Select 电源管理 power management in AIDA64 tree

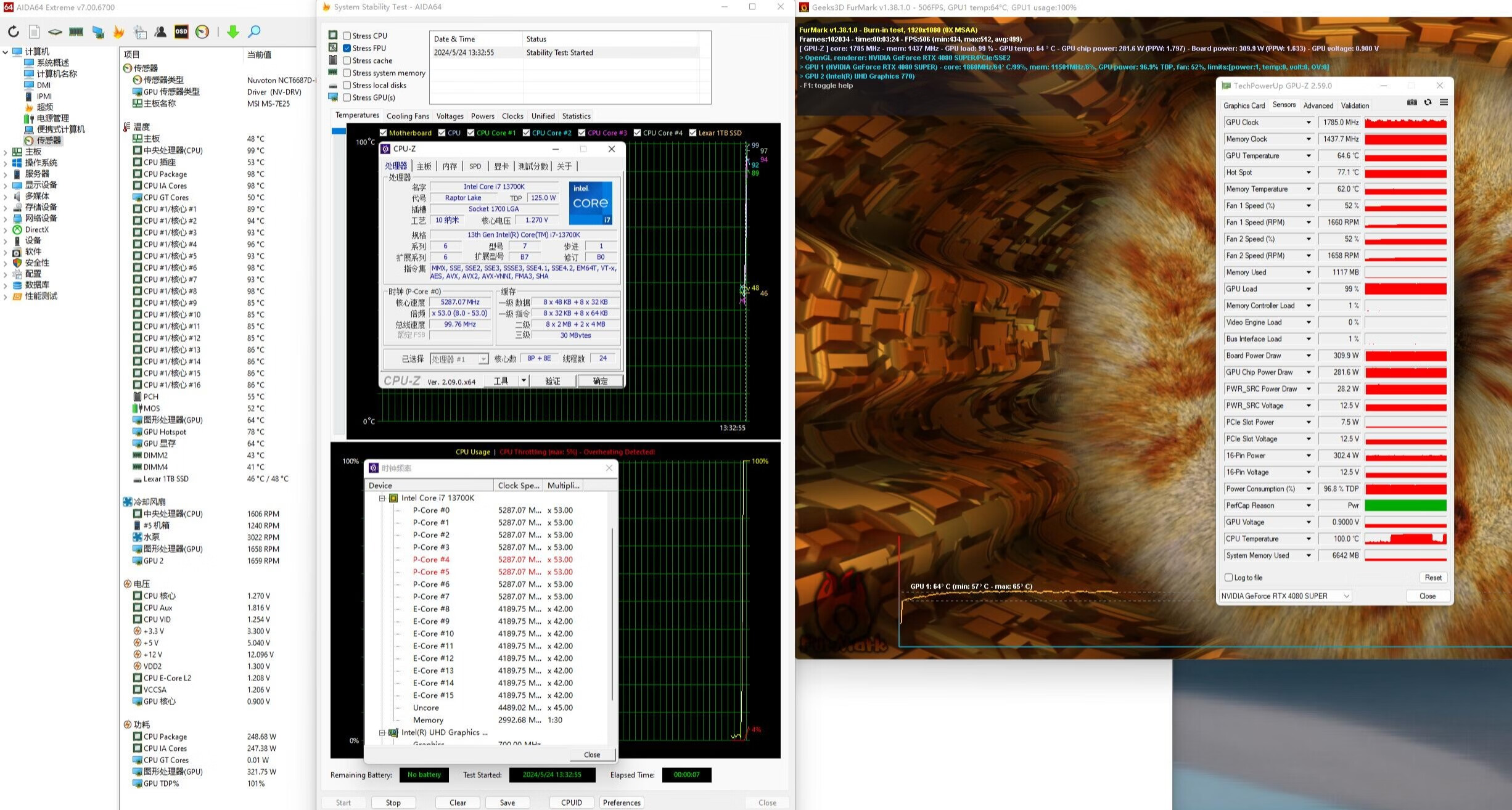52,118
